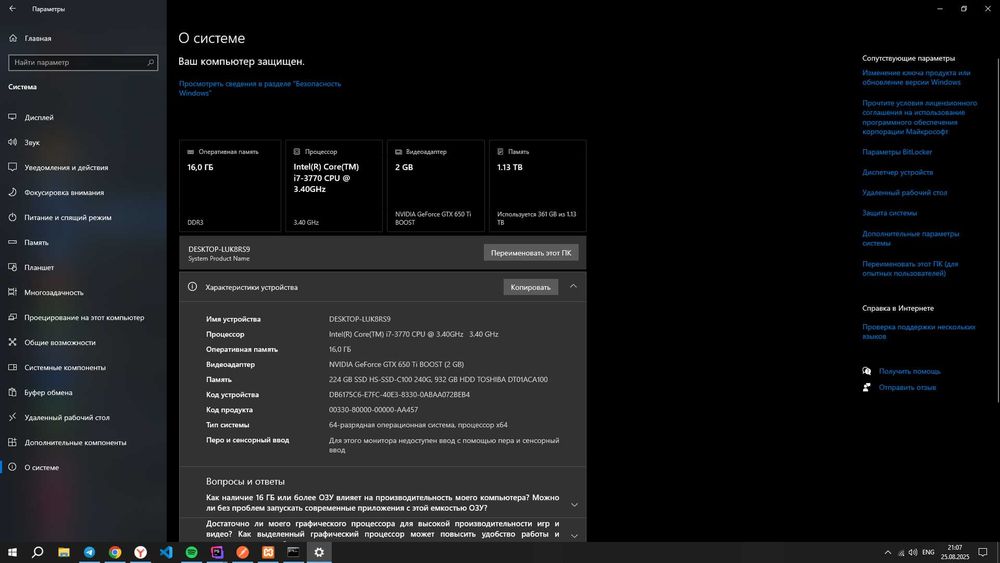Image resolution: width=1000 pixels, height=563 pixels.
Task: Switch the ENG input language indicator
Action: coord(928,552)
